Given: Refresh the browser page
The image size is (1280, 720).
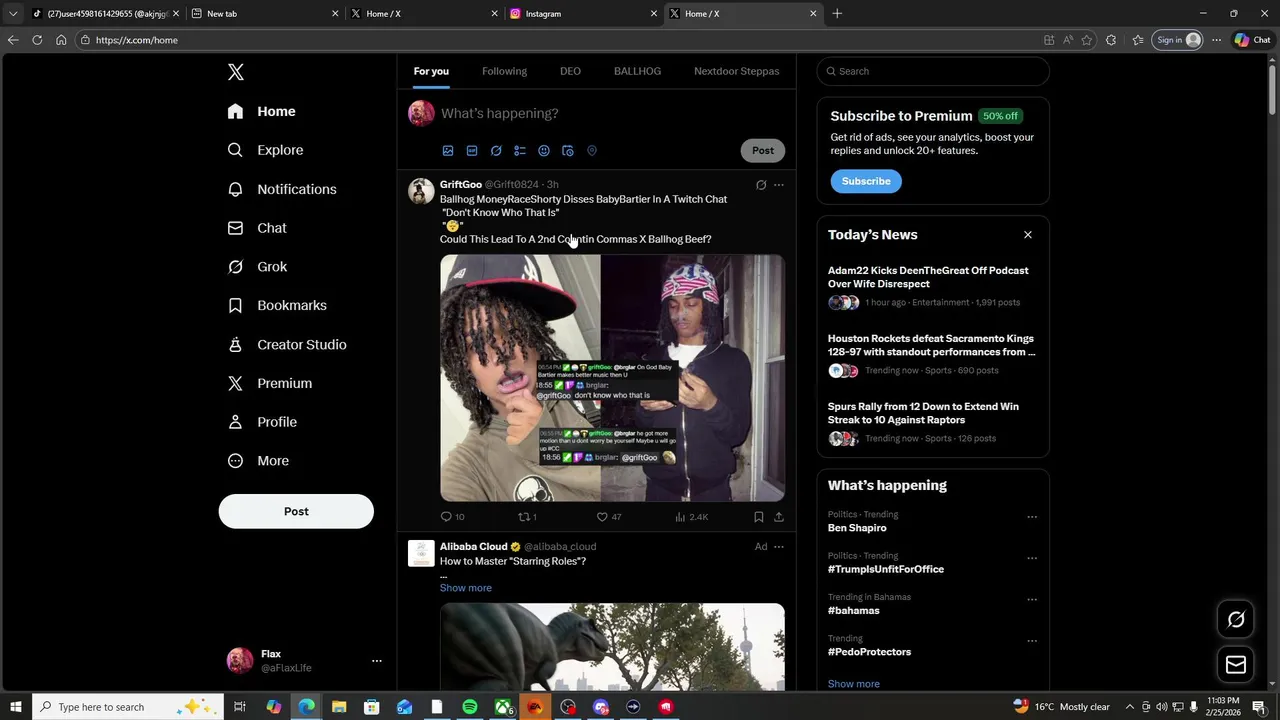Looking at the screenshot, I should pyautogui.click(x=37, y=40).
